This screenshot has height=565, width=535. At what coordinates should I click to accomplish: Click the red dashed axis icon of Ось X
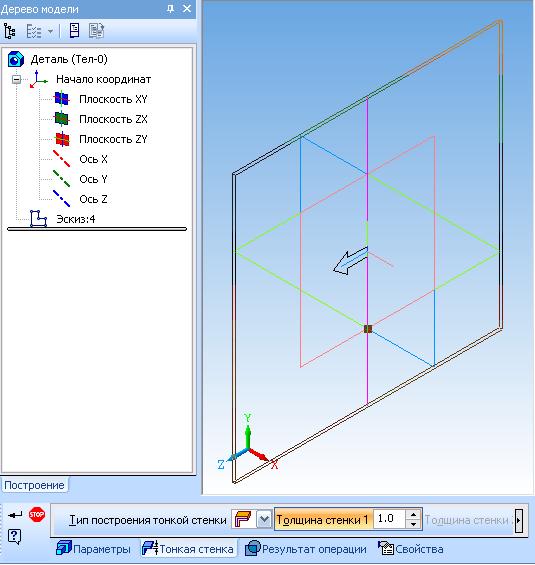coord(61,159)
